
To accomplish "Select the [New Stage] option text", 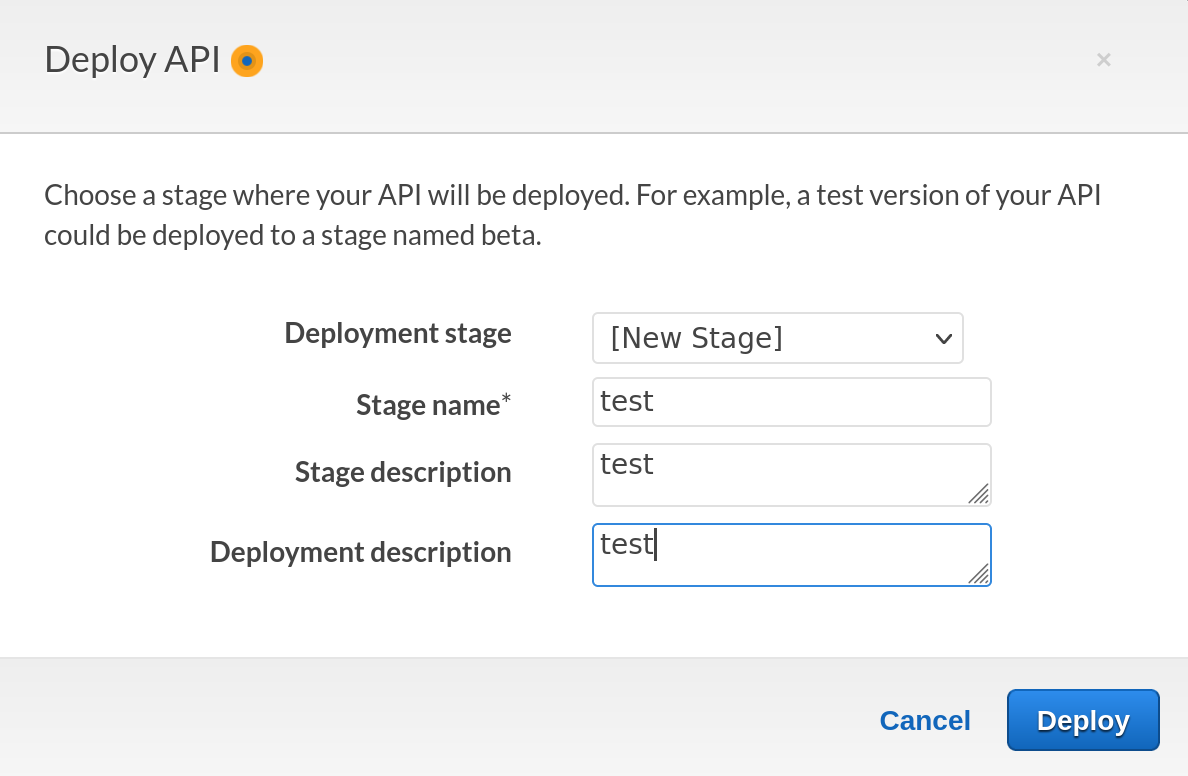I will pos(696,338).
